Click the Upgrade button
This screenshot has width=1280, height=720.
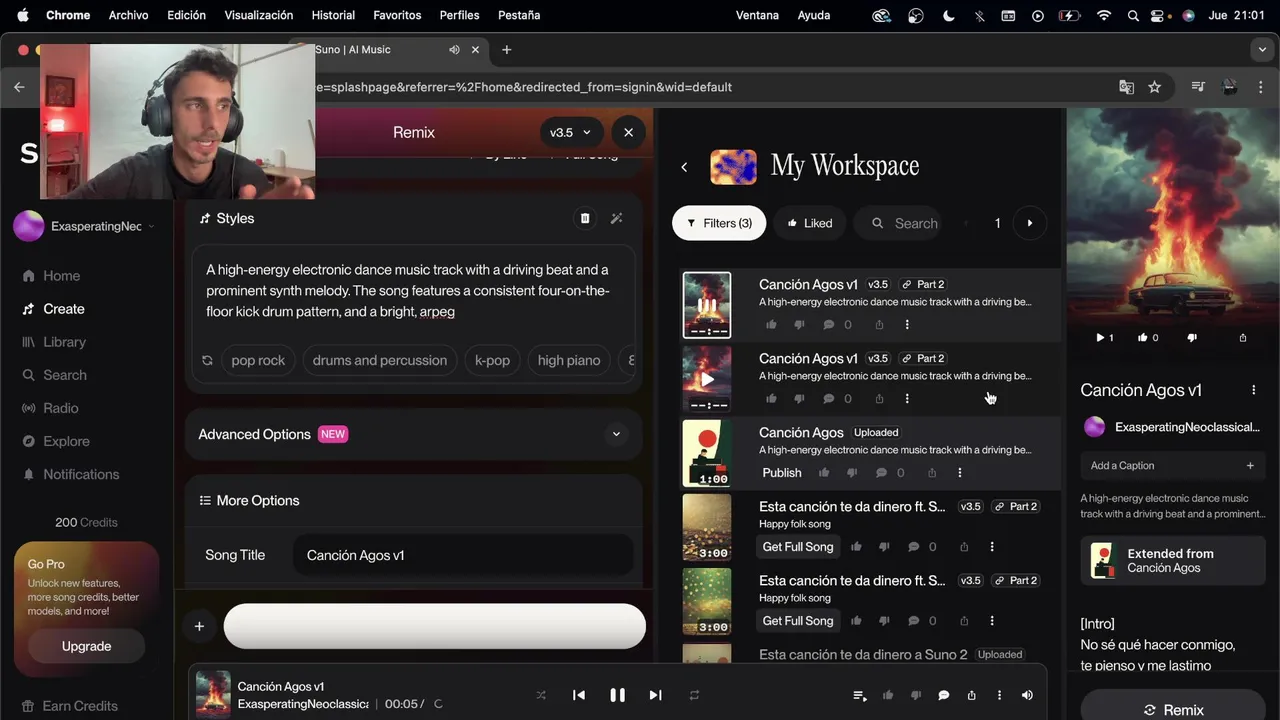(x=86, y=646)
